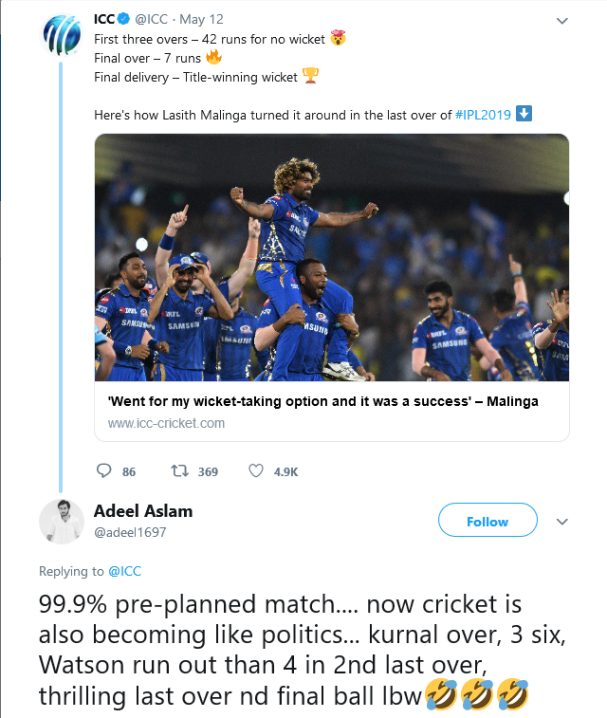
Task: Open the 'Went for my wicket-taking option' headline
Action: click(323, 402)
